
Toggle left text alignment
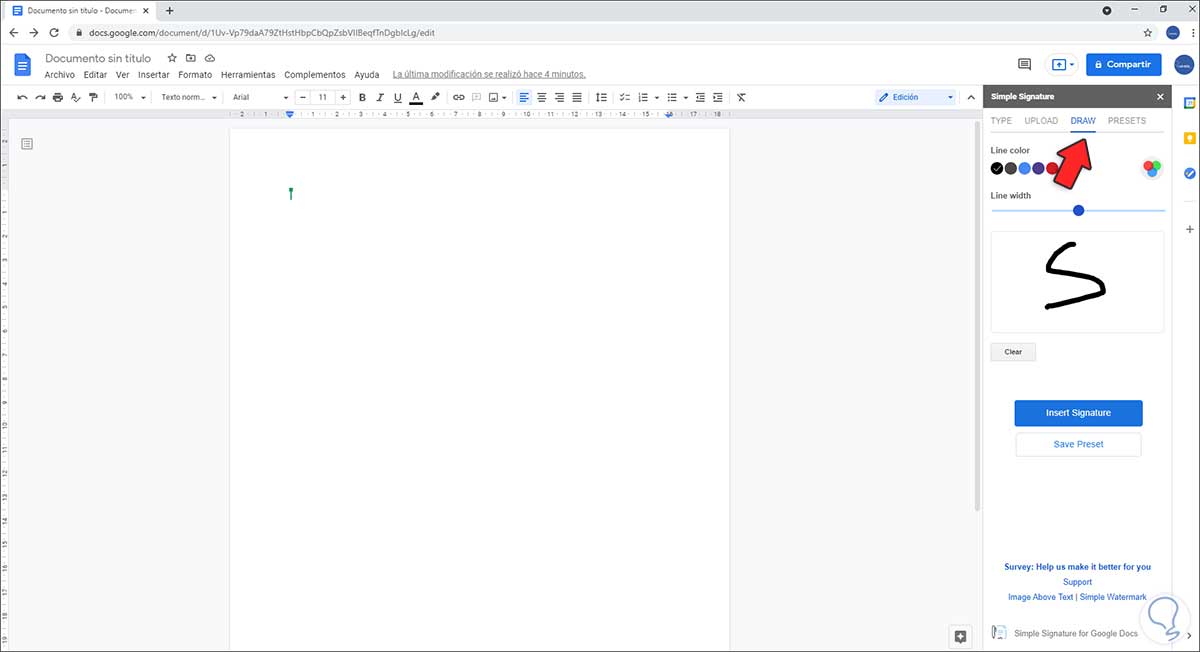point(524,97)
